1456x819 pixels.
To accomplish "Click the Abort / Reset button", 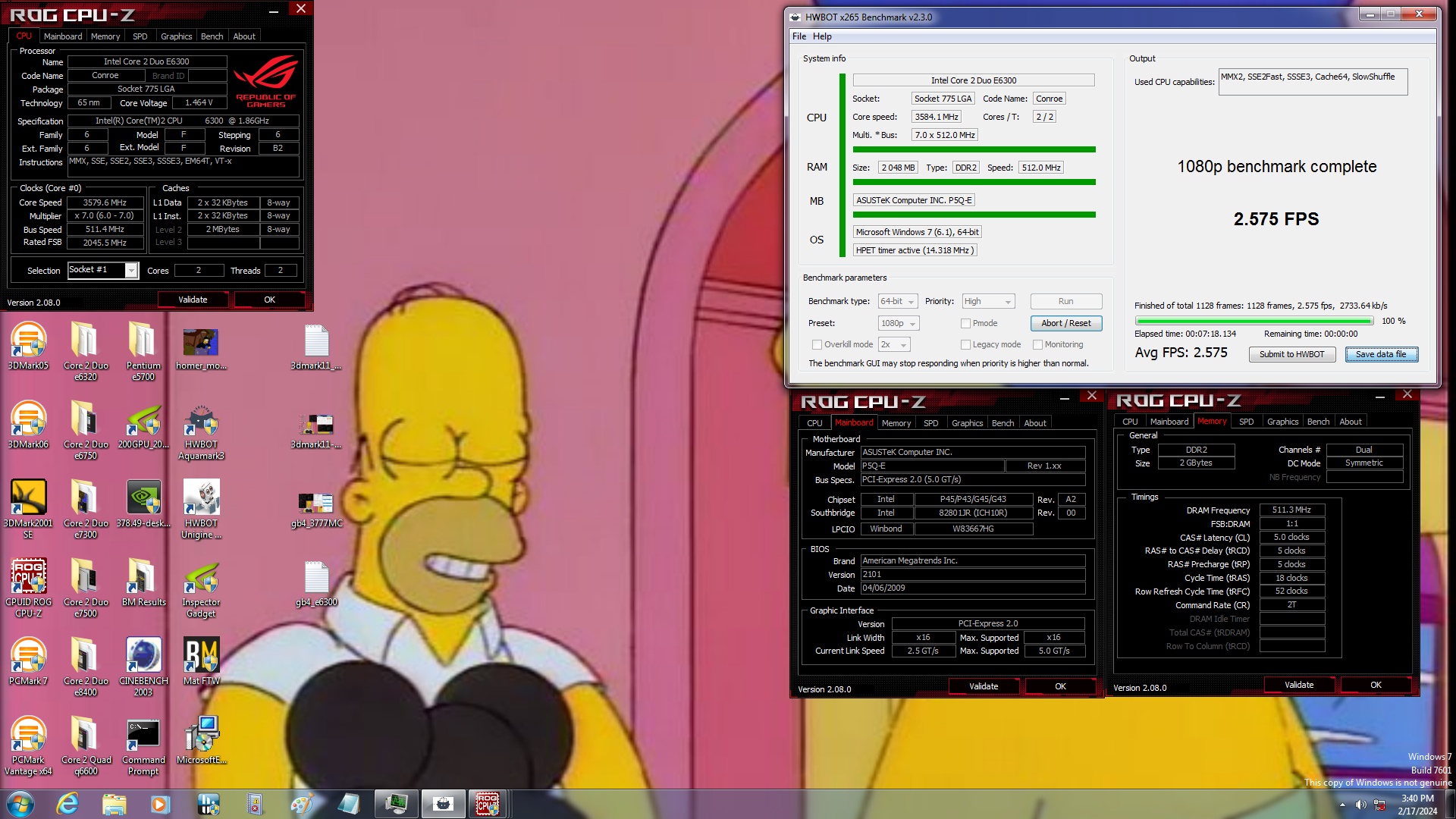I will (1065, 323).
